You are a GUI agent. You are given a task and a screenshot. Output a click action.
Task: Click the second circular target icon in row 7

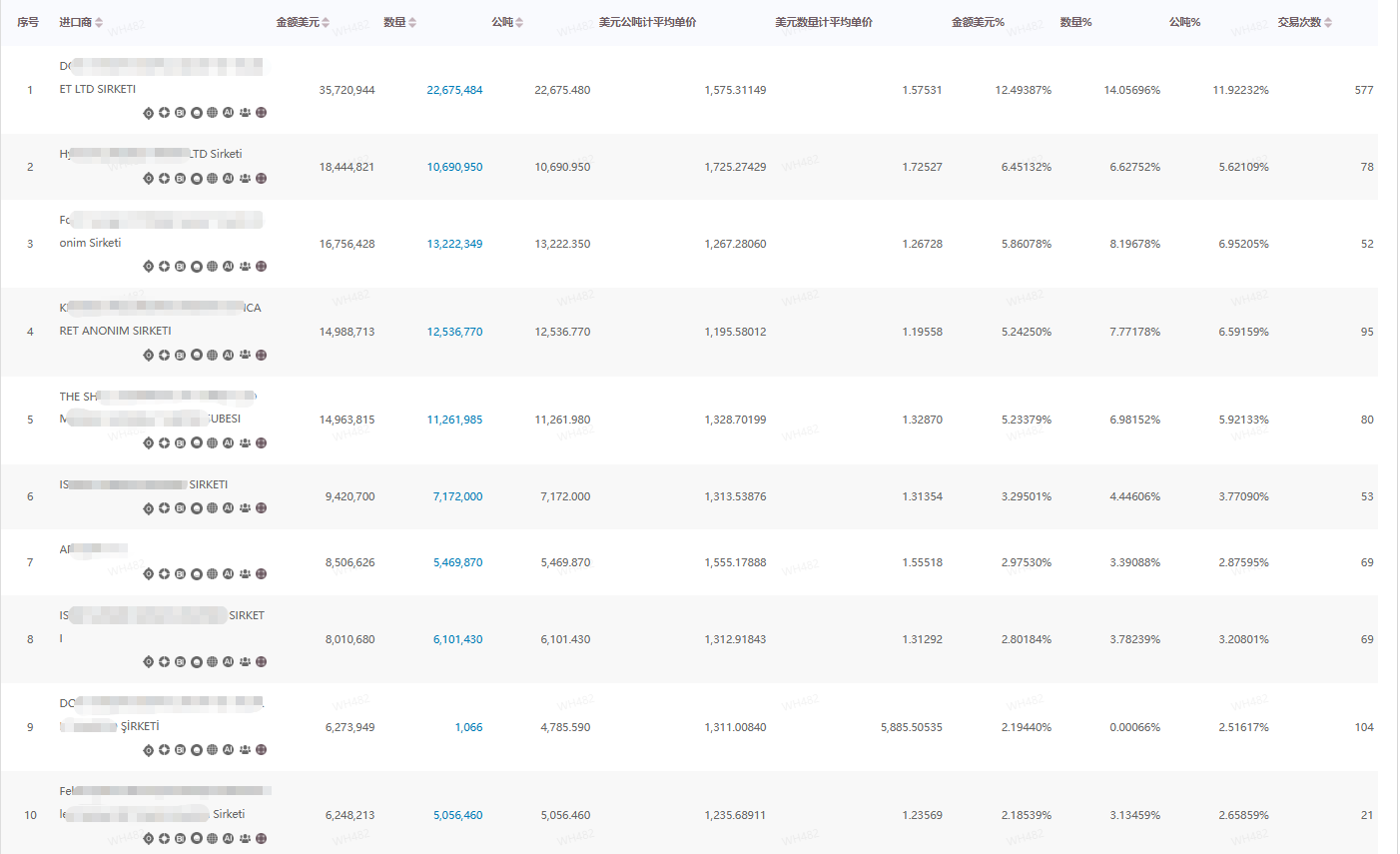click(x=165, y=574)
